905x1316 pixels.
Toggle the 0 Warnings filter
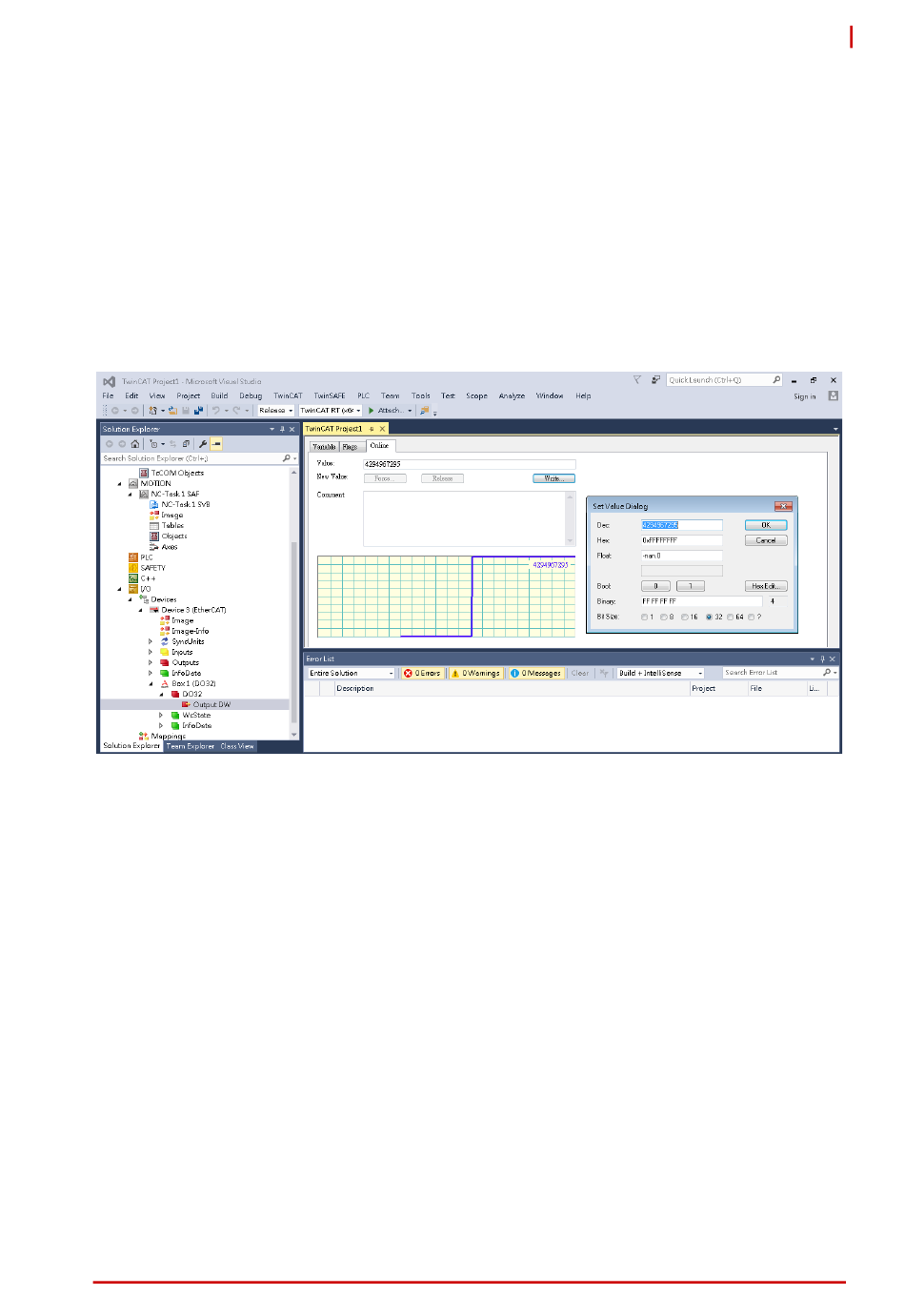(475, 673)
